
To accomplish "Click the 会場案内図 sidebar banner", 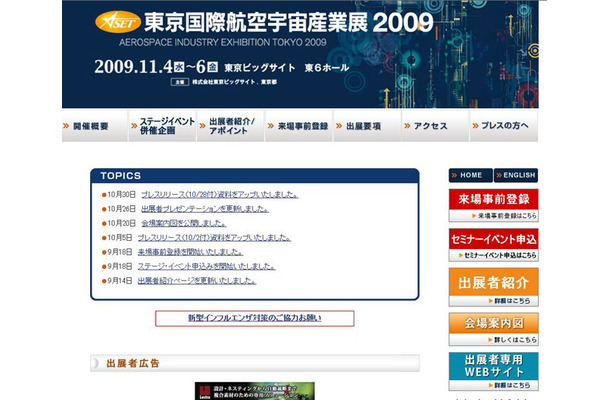I will (494, 323).
